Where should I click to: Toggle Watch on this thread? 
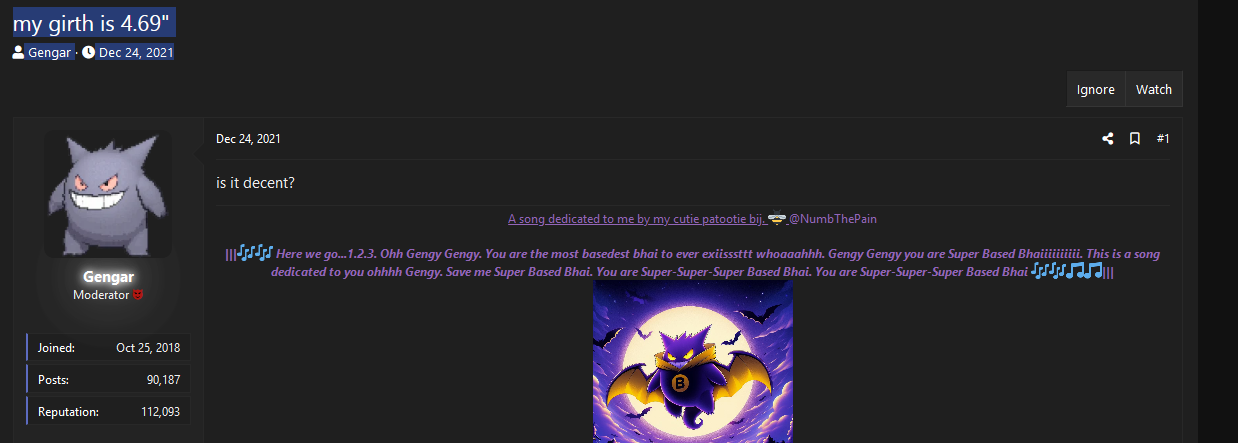[x=1154, y=89]
